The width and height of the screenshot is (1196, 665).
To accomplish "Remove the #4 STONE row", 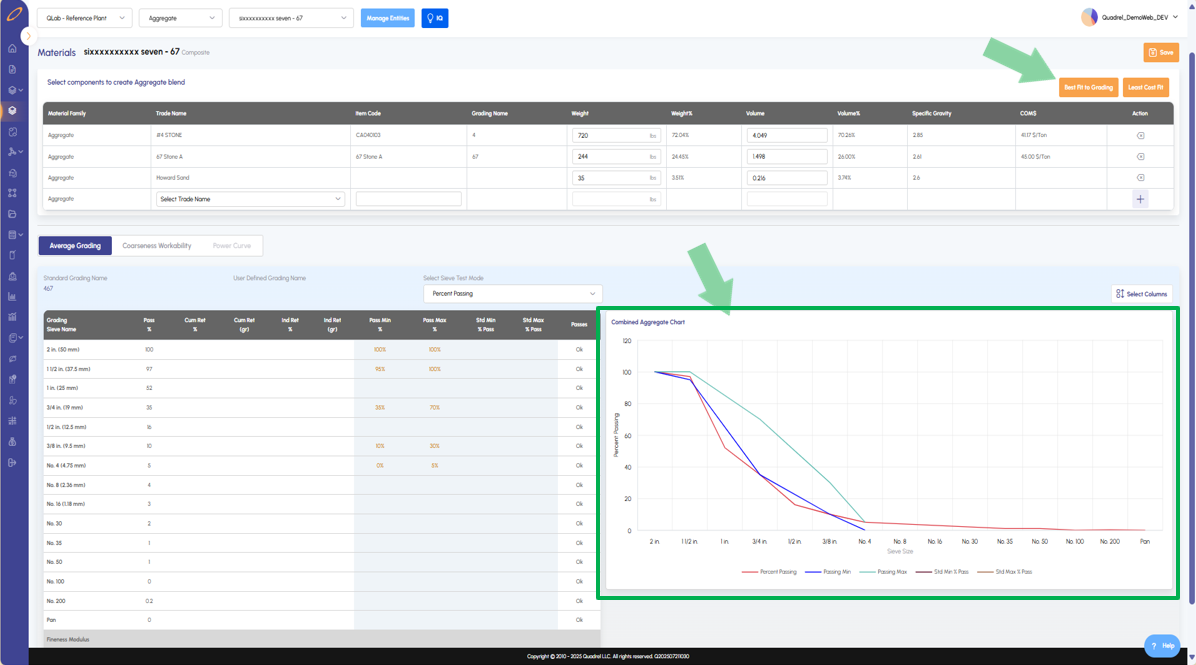I will coord(1140,135).
